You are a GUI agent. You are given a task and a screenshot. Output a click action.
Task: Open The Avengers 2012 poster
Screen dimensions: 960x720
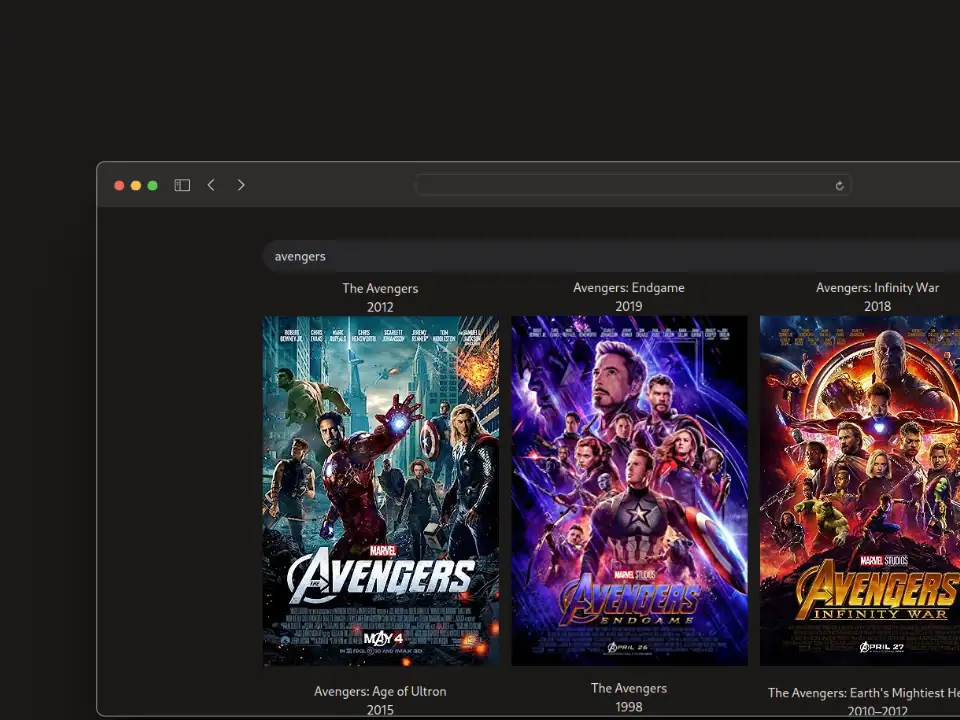381,490
